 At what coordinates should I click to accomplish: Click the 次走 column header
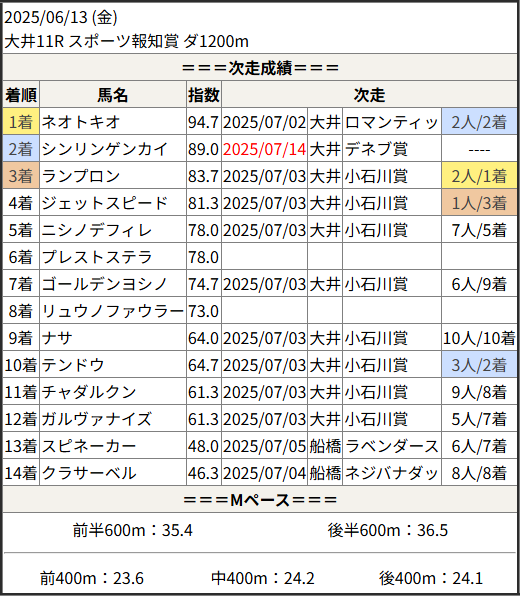point(369,95)
